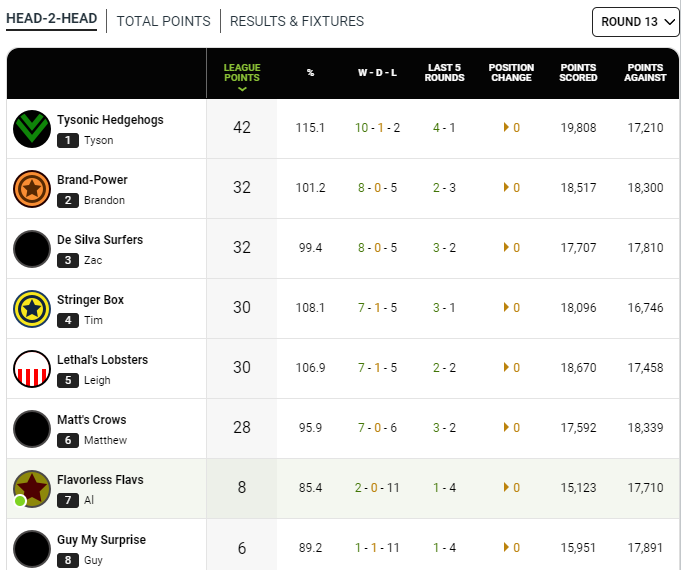Click league points value 42

tap(242, 127)
